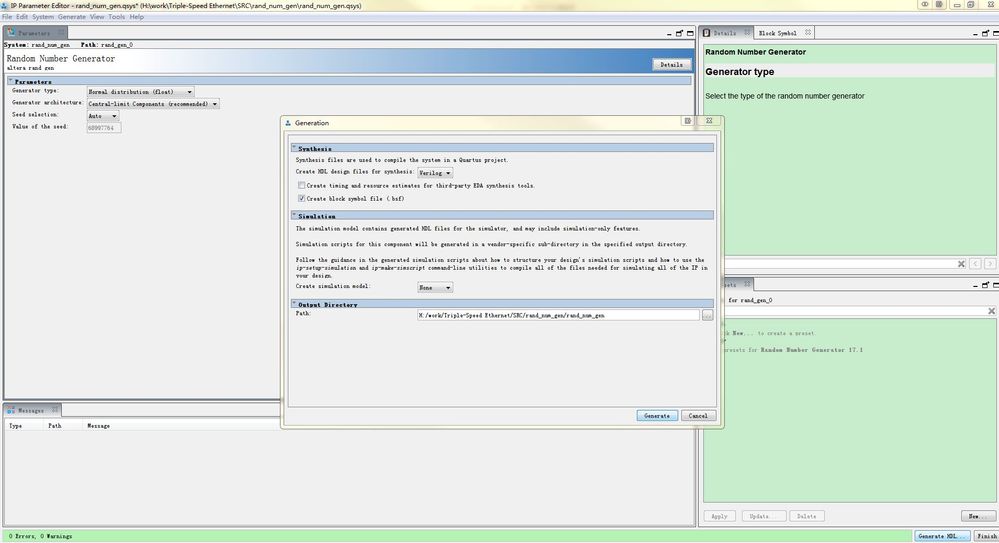Screen dimensions: 999x543
Task: Click the Generate button in the Generation dialog
Action: click(x=657, y=416)
